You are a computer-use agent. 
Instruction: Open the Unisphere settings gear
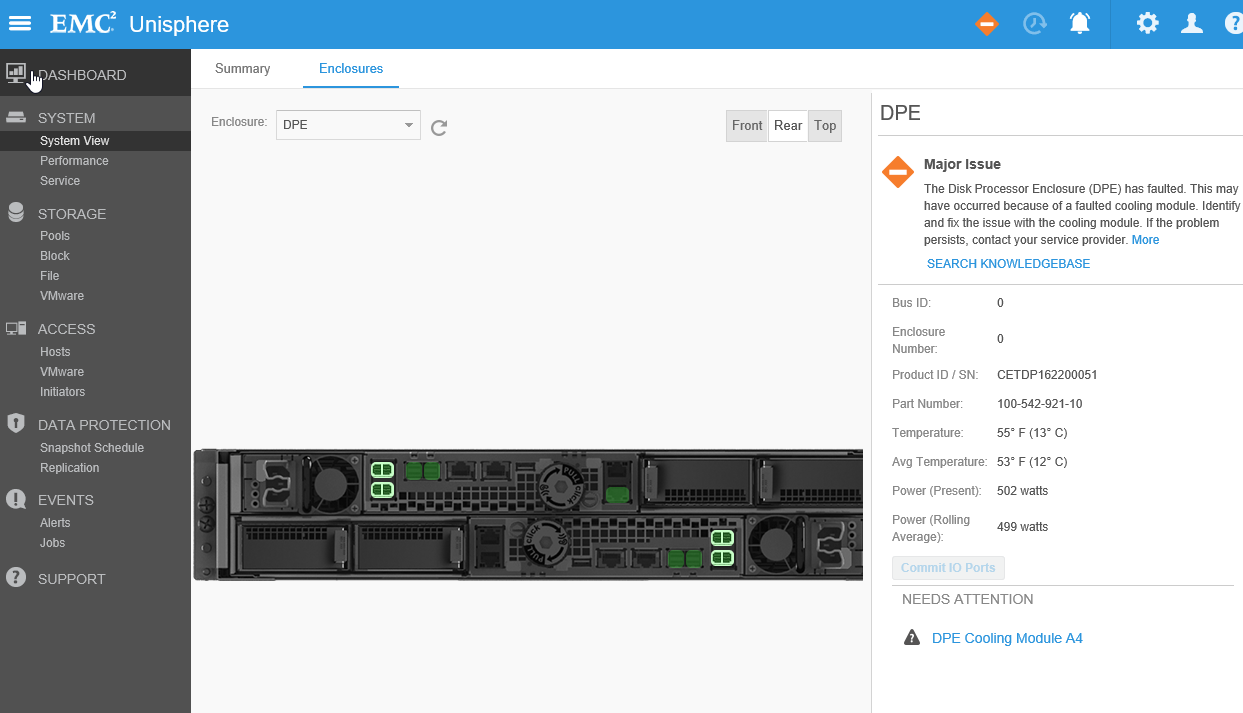1147,23
